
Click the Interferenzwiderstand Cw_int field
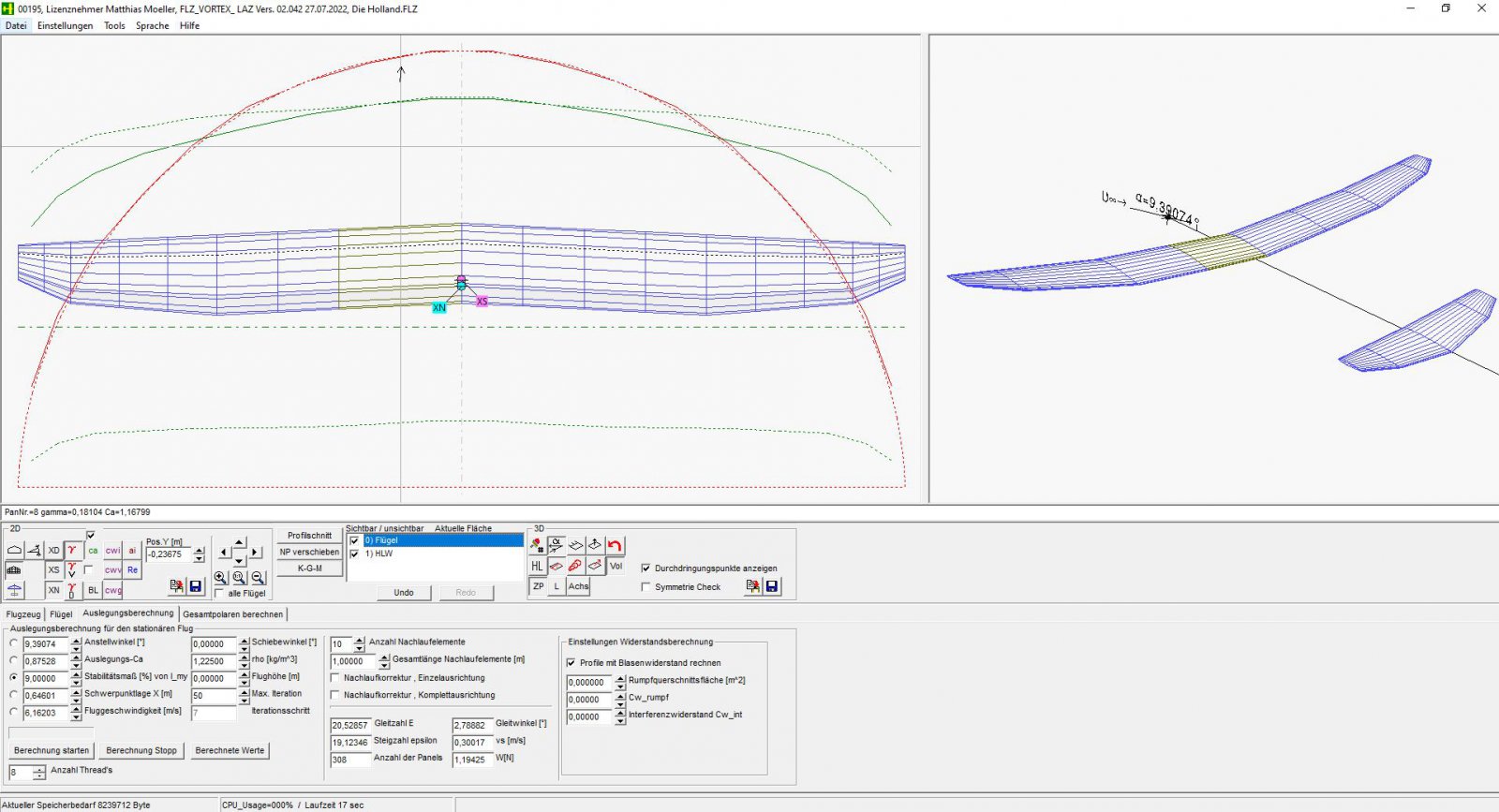pos(590,716)
